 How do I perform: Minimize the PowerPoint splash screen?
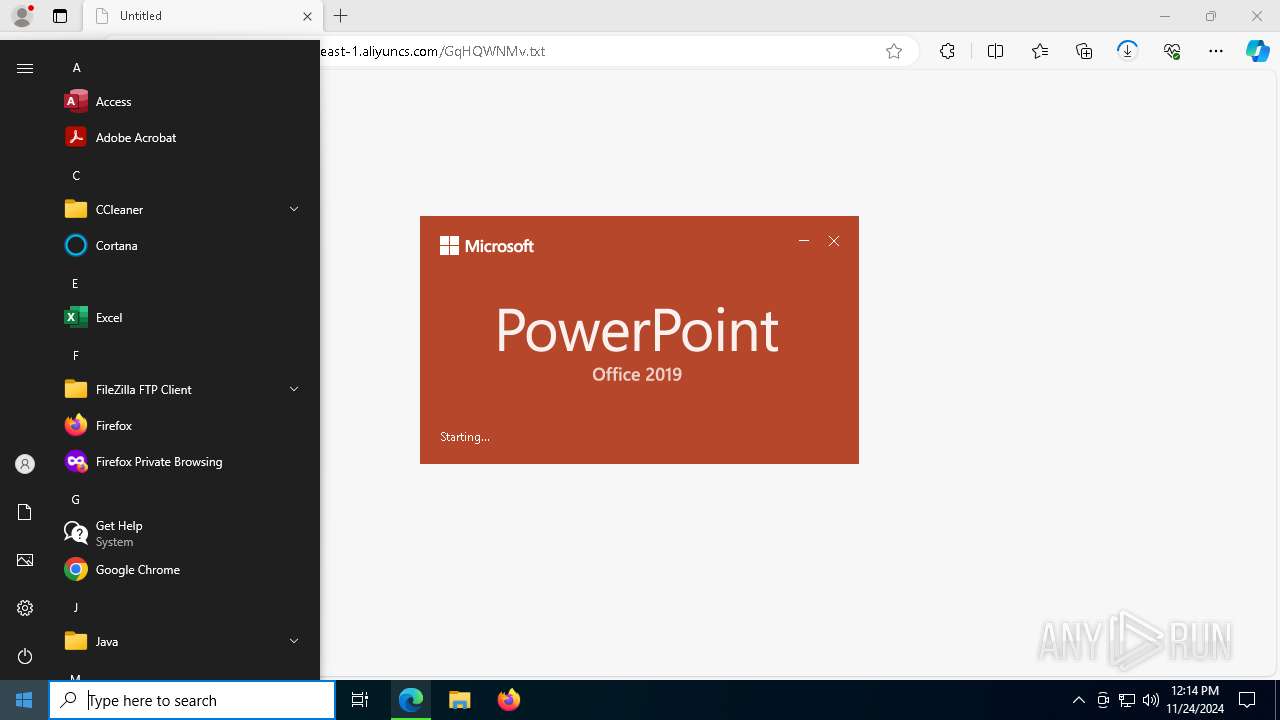804,241
